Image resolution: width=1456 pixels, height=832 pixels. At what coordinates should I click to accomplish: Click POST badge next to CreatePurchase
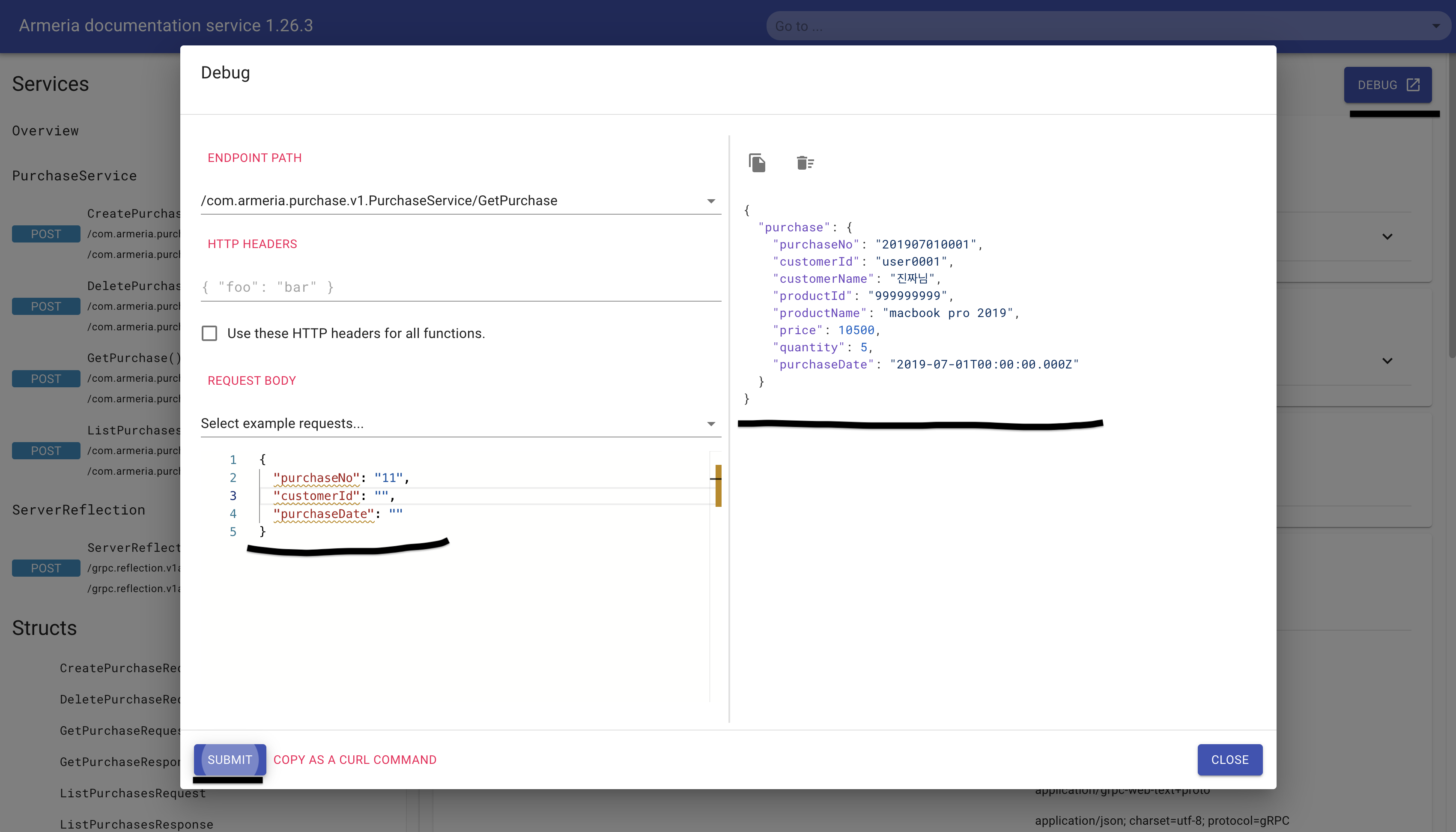tap(46, 234)
